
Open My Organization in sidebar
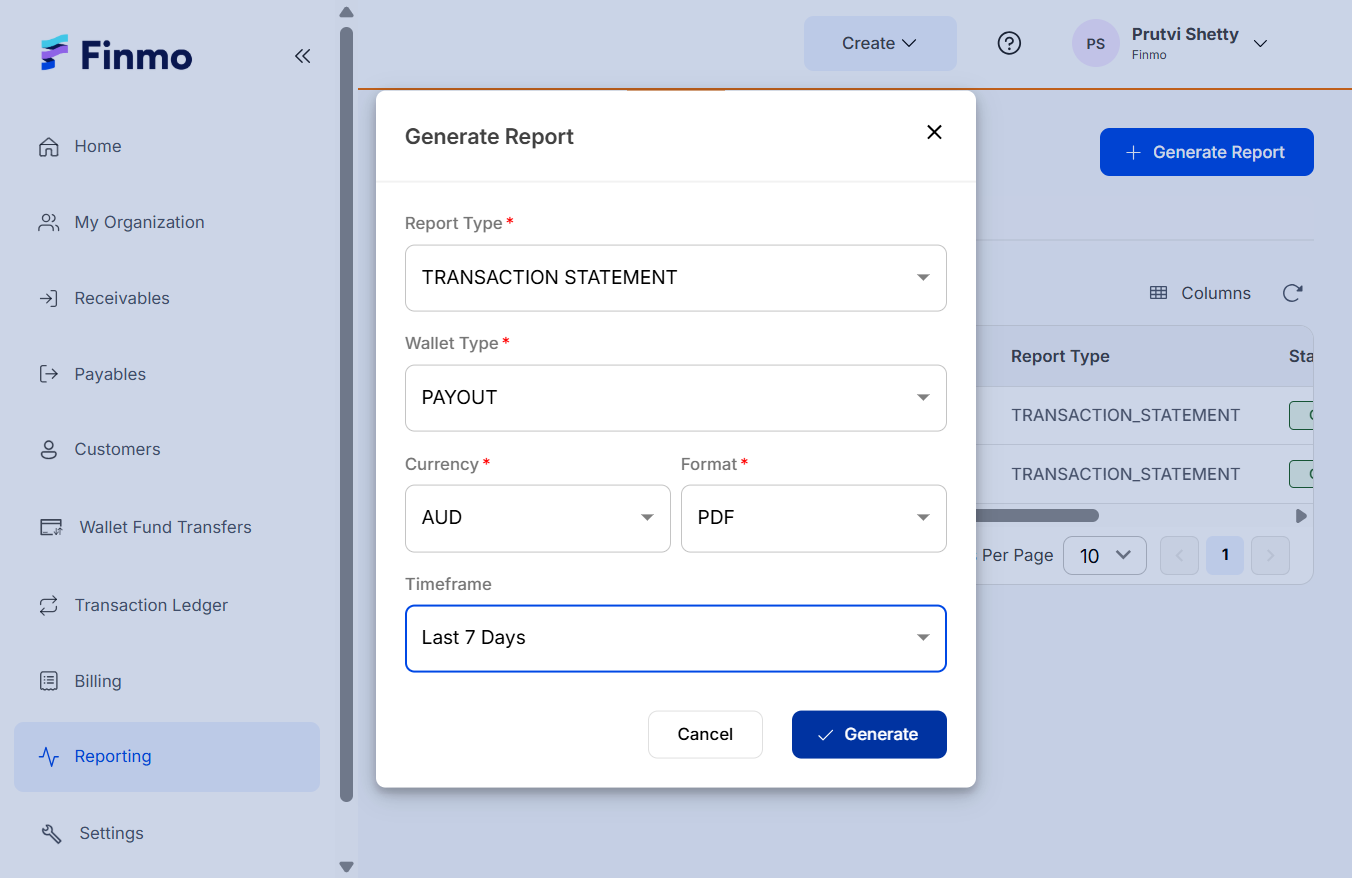139,223
